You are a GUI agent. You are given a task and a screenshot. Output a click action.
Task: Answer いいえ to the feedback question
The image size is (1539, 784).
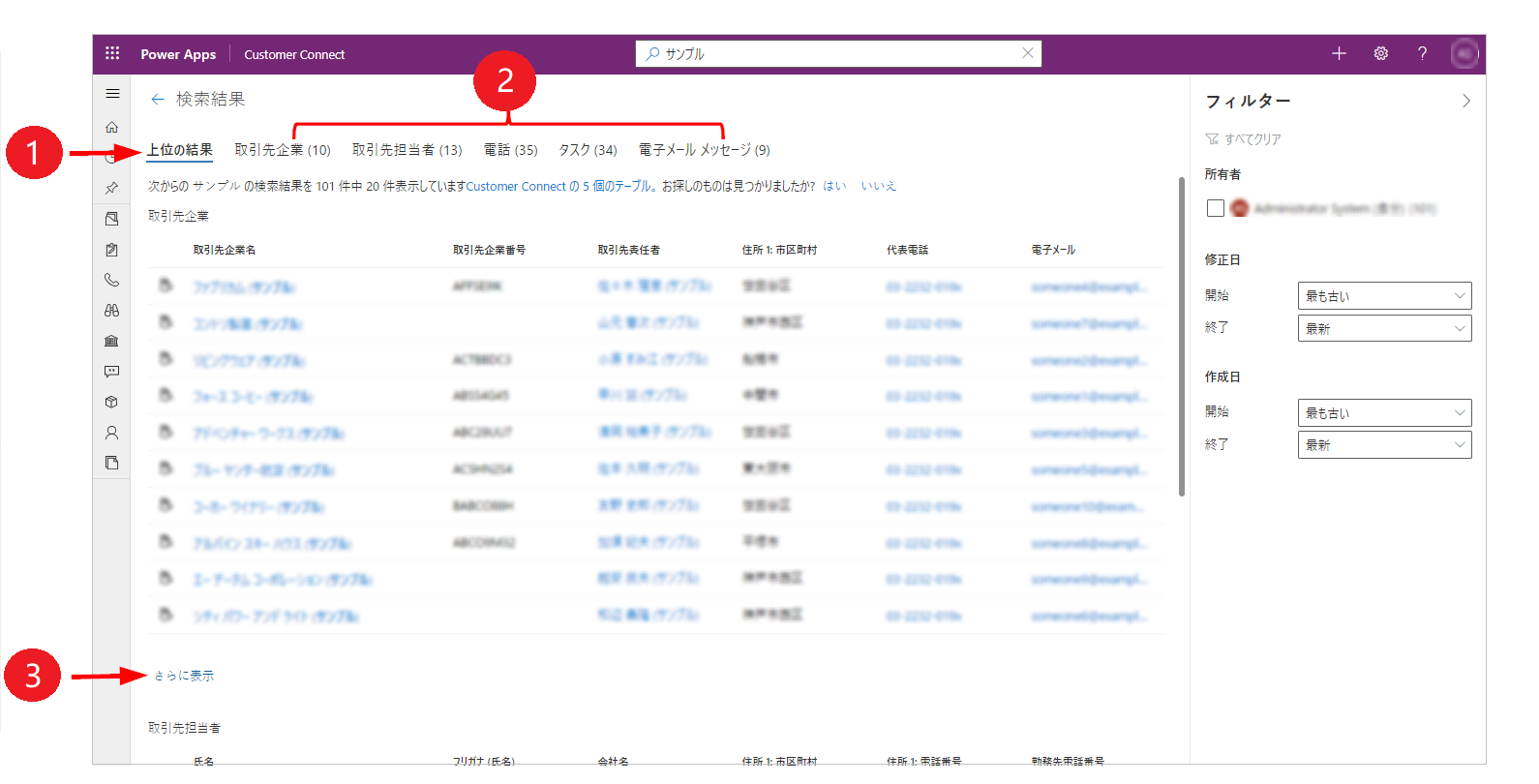pyautogui.click(x=879, y=186)
